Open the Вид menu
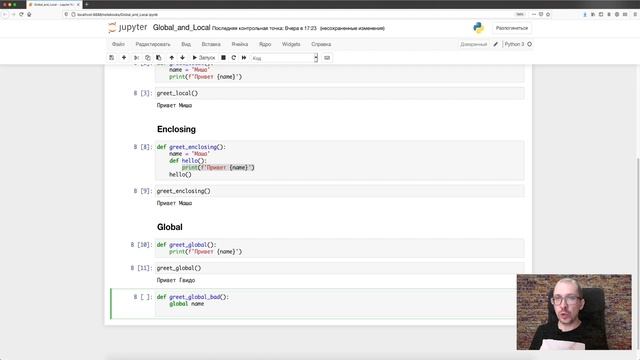Screen dimensions: 640x360 [186, 44]
